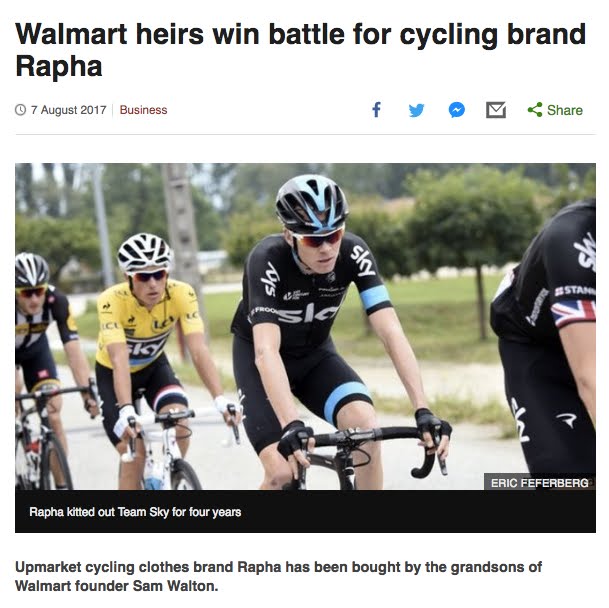Screen dimensions: 609x608
Task: Click the caption about Rapha and Team Sky
Action: 135,512
